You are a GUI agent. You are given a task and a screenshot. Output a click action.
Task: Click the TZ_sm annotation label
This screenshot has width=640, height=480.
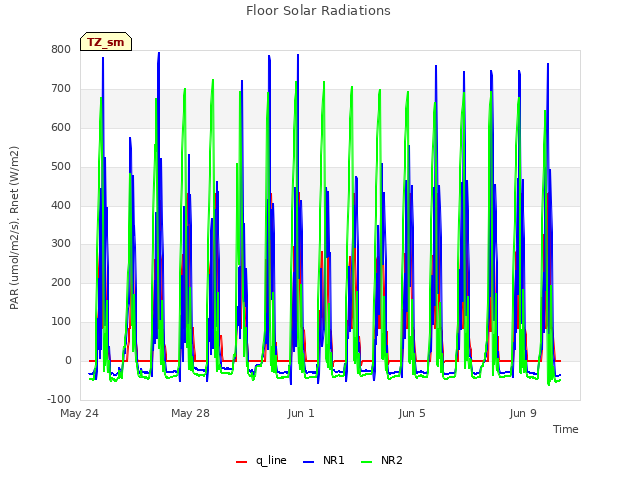(106, 42)
